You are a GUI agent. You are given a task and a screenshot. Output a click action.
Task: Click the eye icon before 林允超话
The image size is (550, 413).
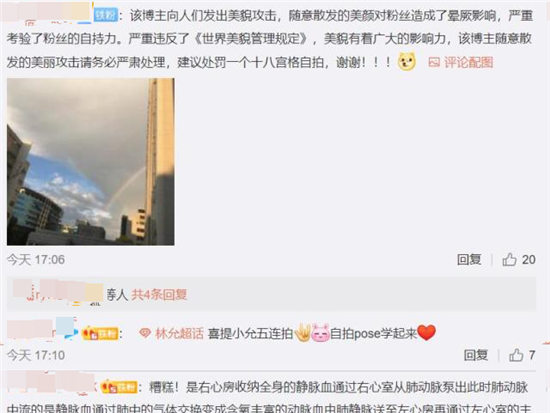click(145, 333)
